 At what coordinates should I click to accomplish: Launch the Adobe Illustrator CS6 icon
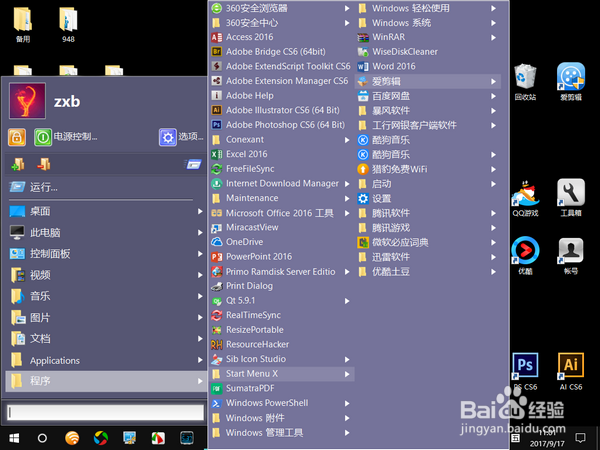coord(217,110)
